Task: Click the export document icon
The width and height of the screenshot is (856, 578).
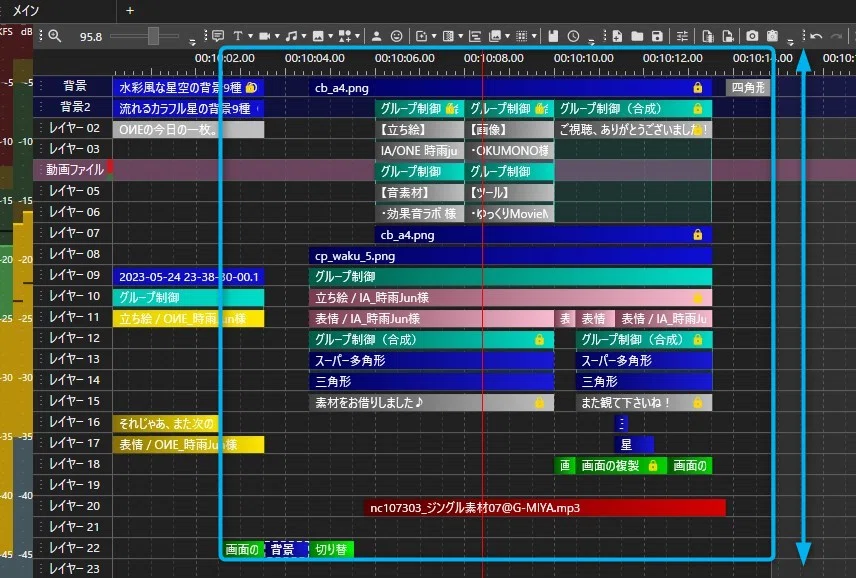Action: click(708, 36)
